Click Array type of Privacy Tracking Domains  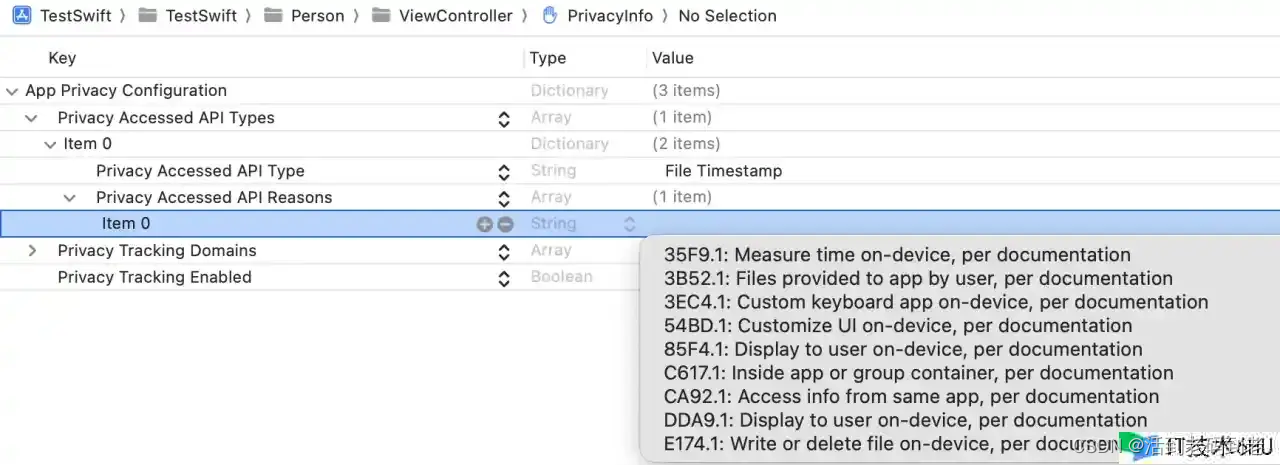point(551,251)
